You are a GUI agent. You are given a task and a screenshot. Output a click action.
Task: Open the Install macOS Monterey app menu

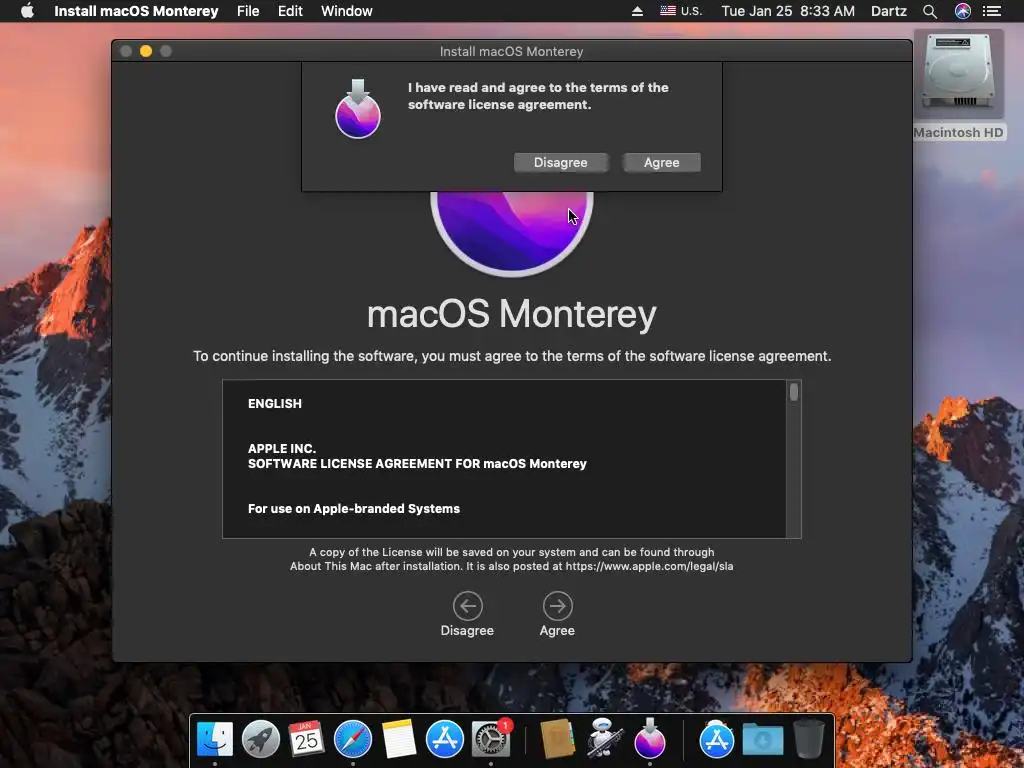(x=136, y=11)
